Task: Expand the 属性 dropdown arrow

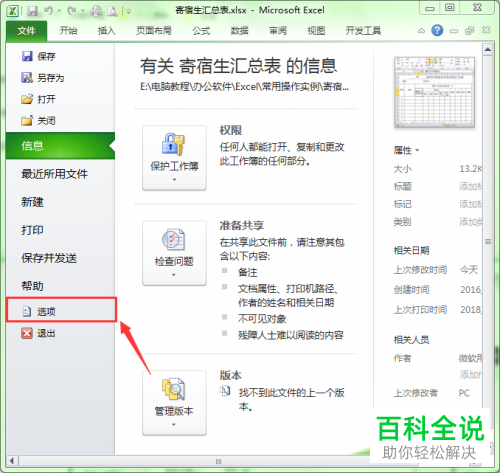Action: point(417,151)
